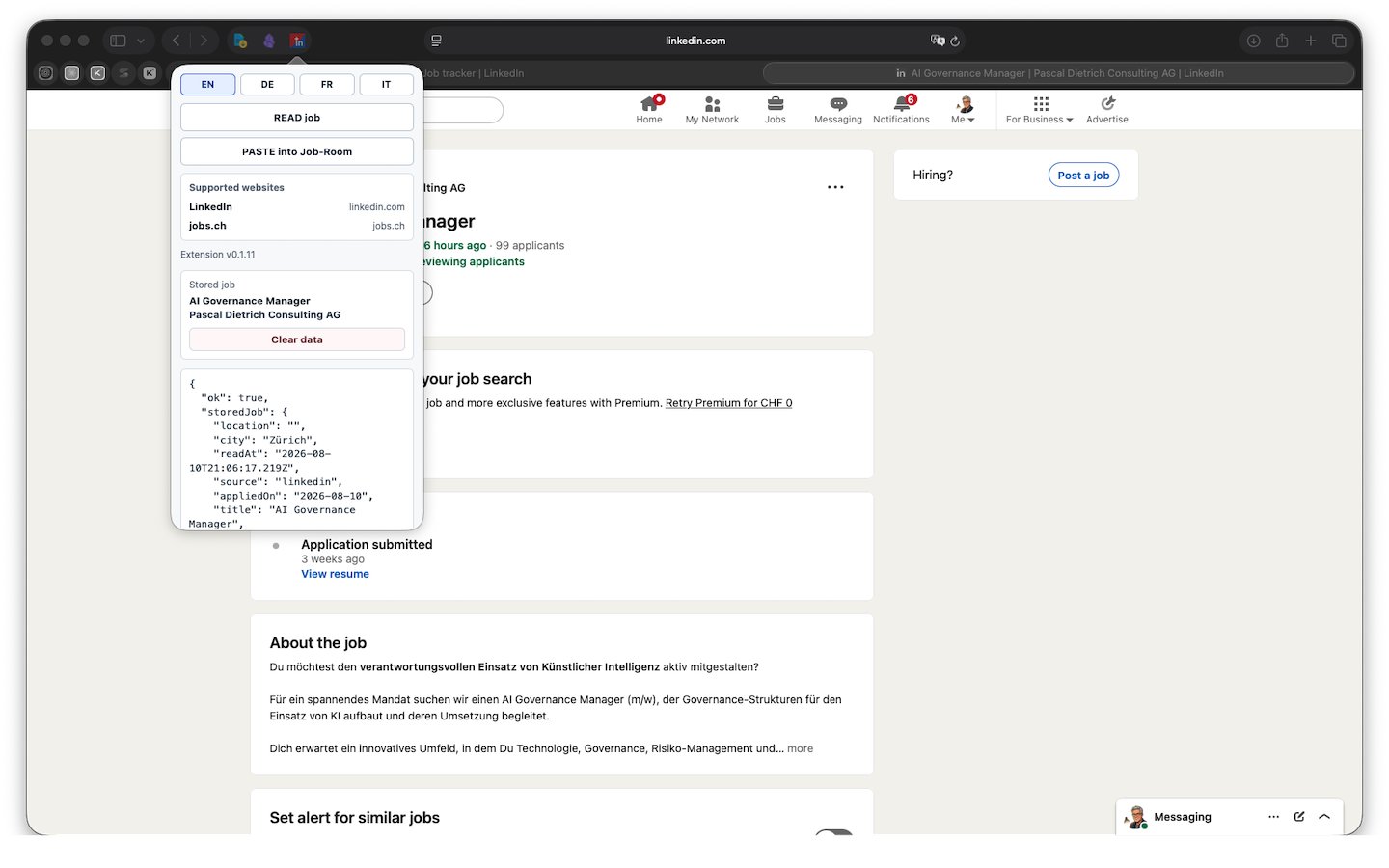Switch to Job tracker LinkedIn tab
The height and width of the screenshot is (868, 1389).
coord(473,72)
